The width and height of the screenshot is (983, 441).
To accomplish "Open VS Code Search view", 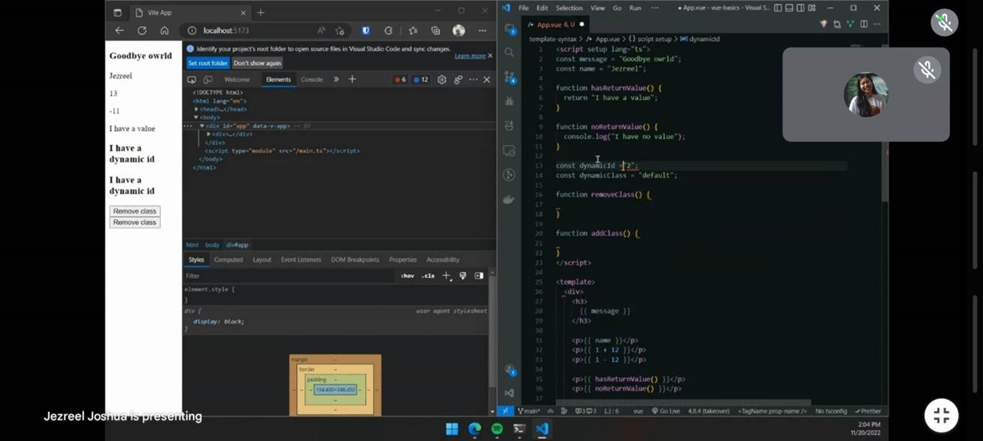I will (x=510, y=52).
